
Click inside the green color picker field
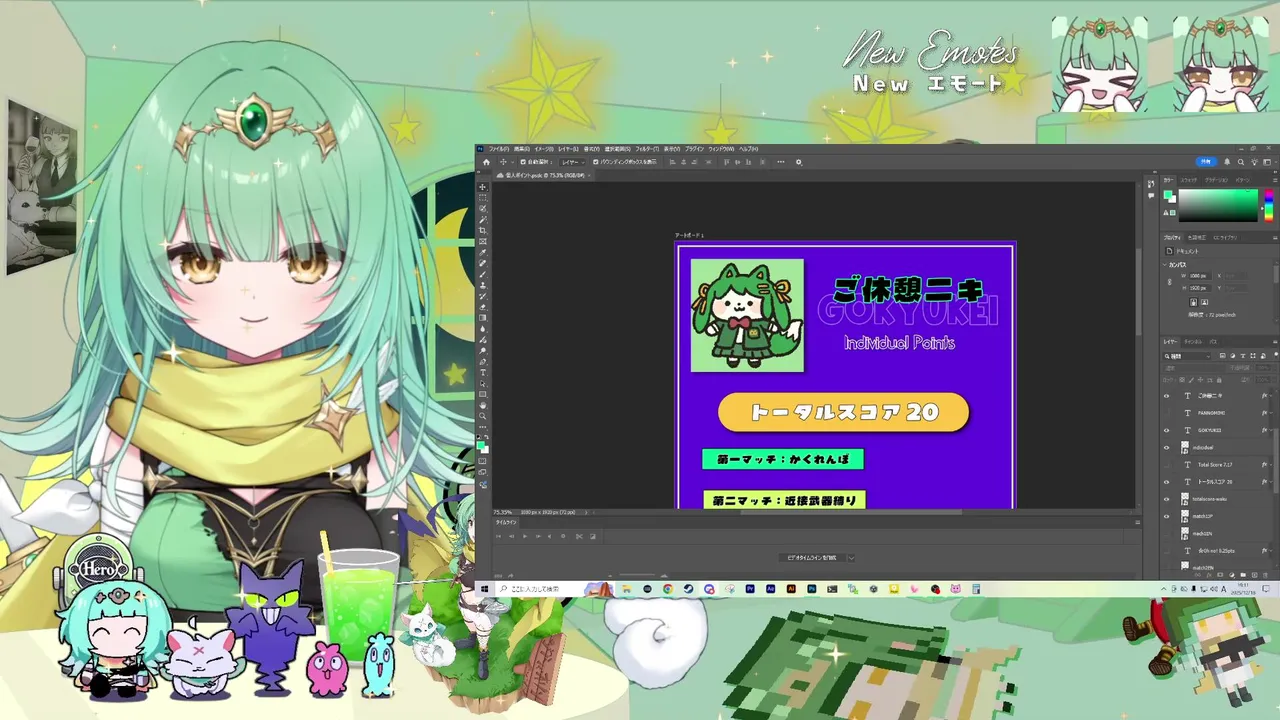click(1218, 205)
